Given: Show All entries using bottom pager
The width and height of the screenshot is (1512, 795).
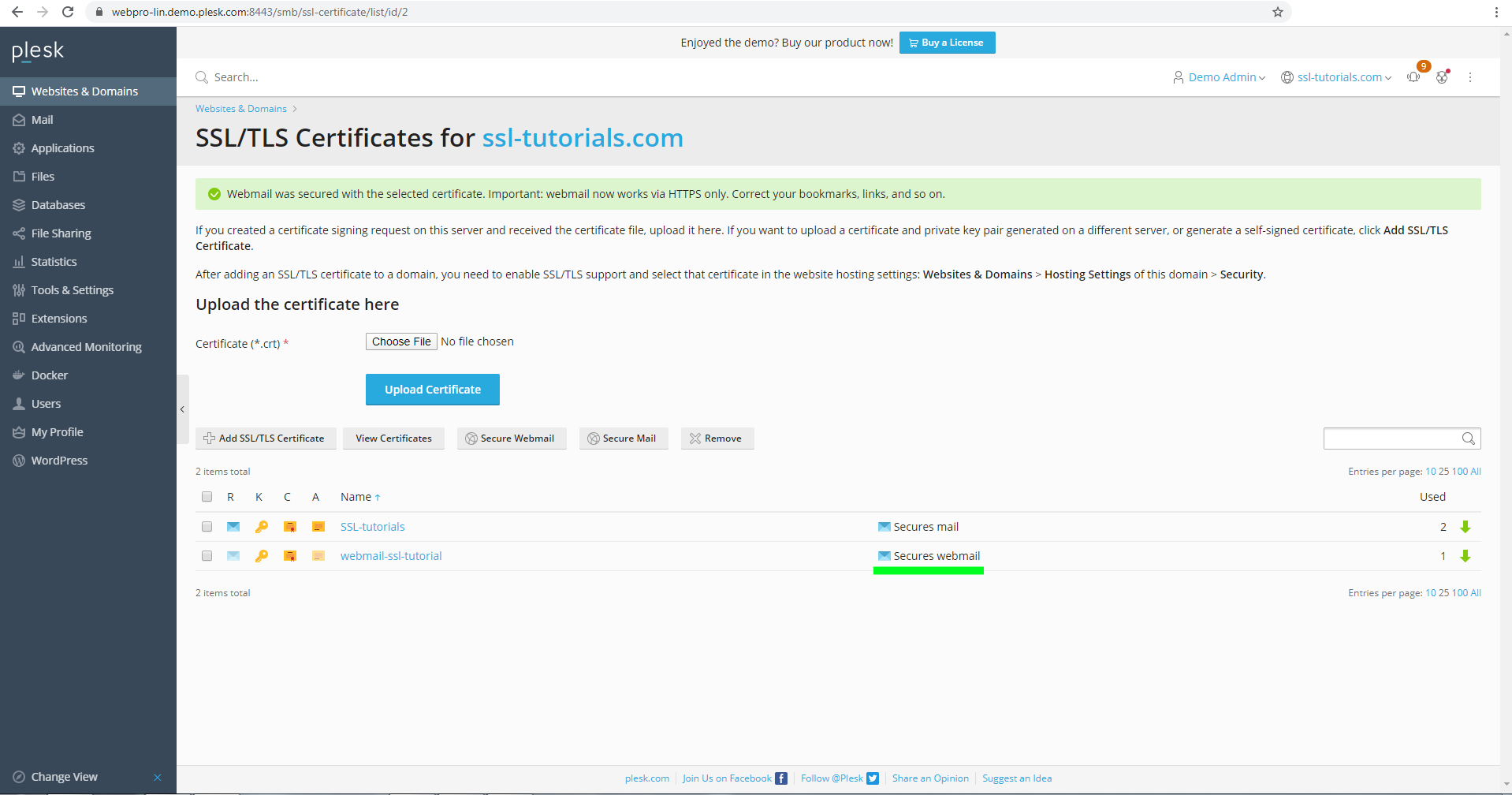Looking at the screenshot, I should (x=1476, y=593).
